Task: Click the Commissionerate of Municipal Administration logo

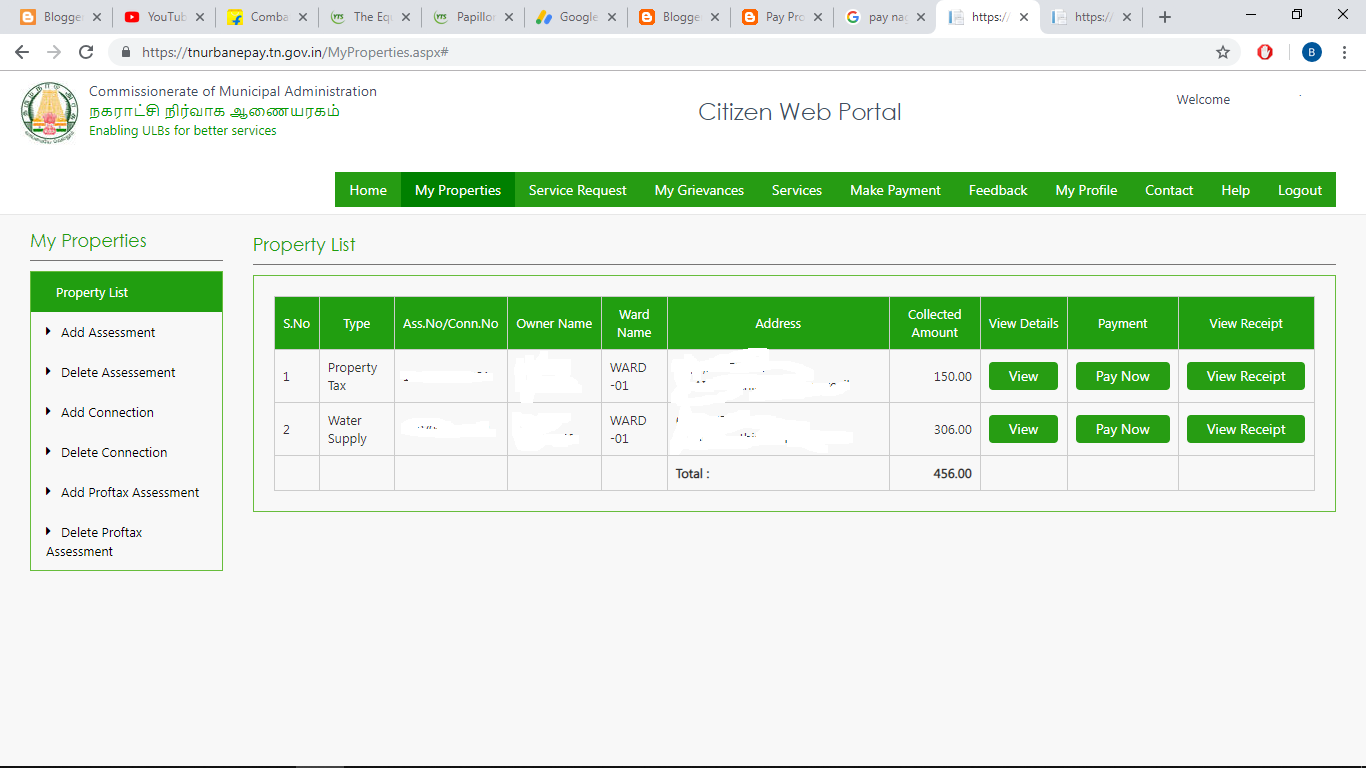Action: [x=47, y=111]
